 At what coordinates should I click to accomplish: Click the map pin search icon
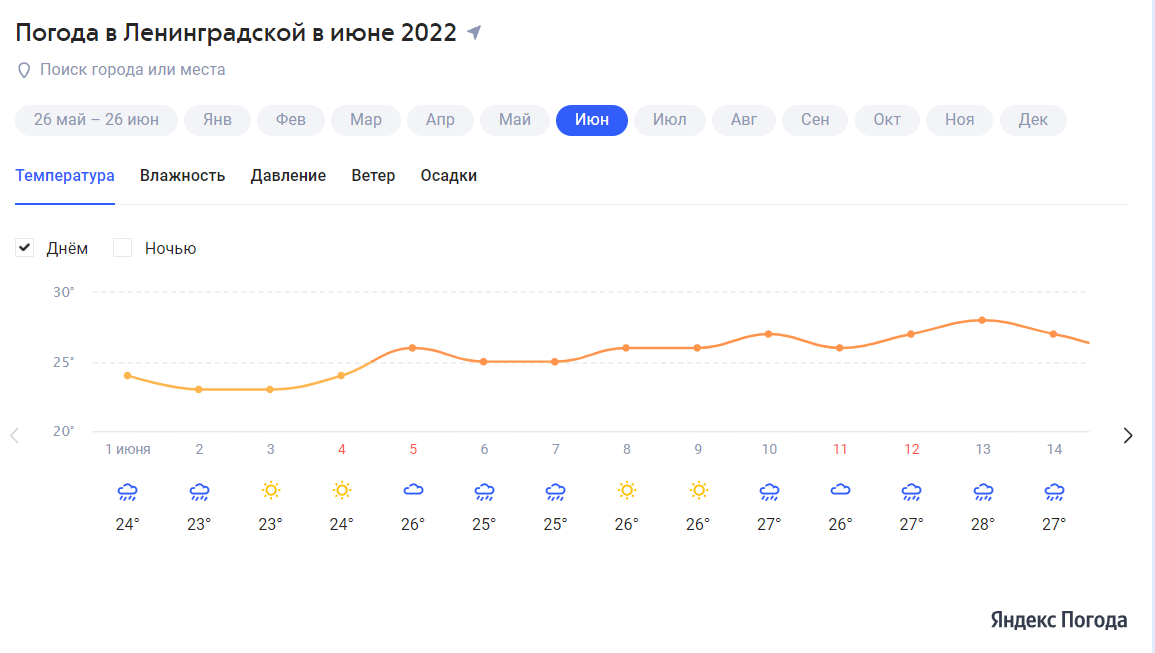click(x=24, y=70)
